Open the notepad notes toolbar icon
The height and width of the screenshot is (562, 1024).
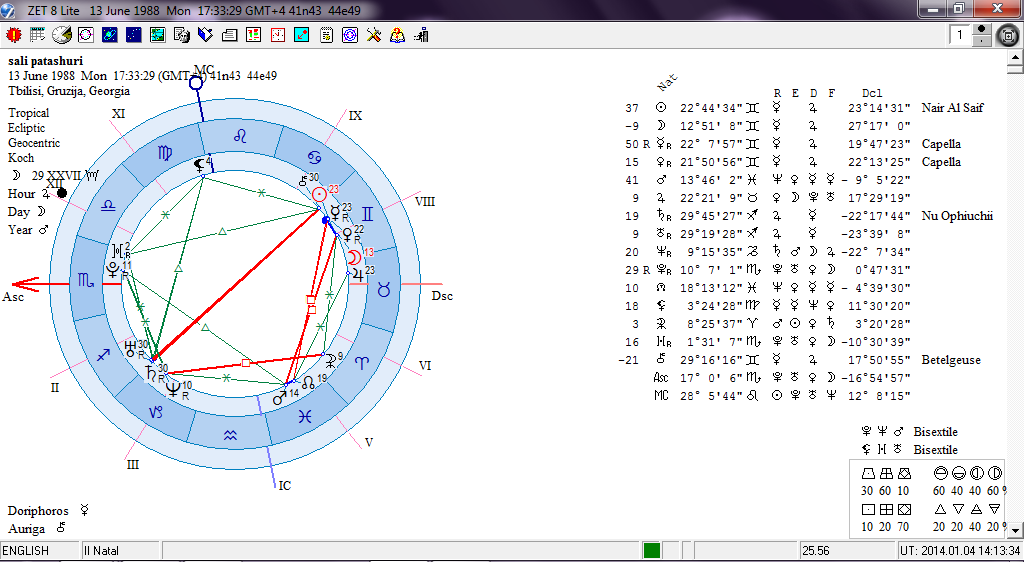(x=326, y=35)
